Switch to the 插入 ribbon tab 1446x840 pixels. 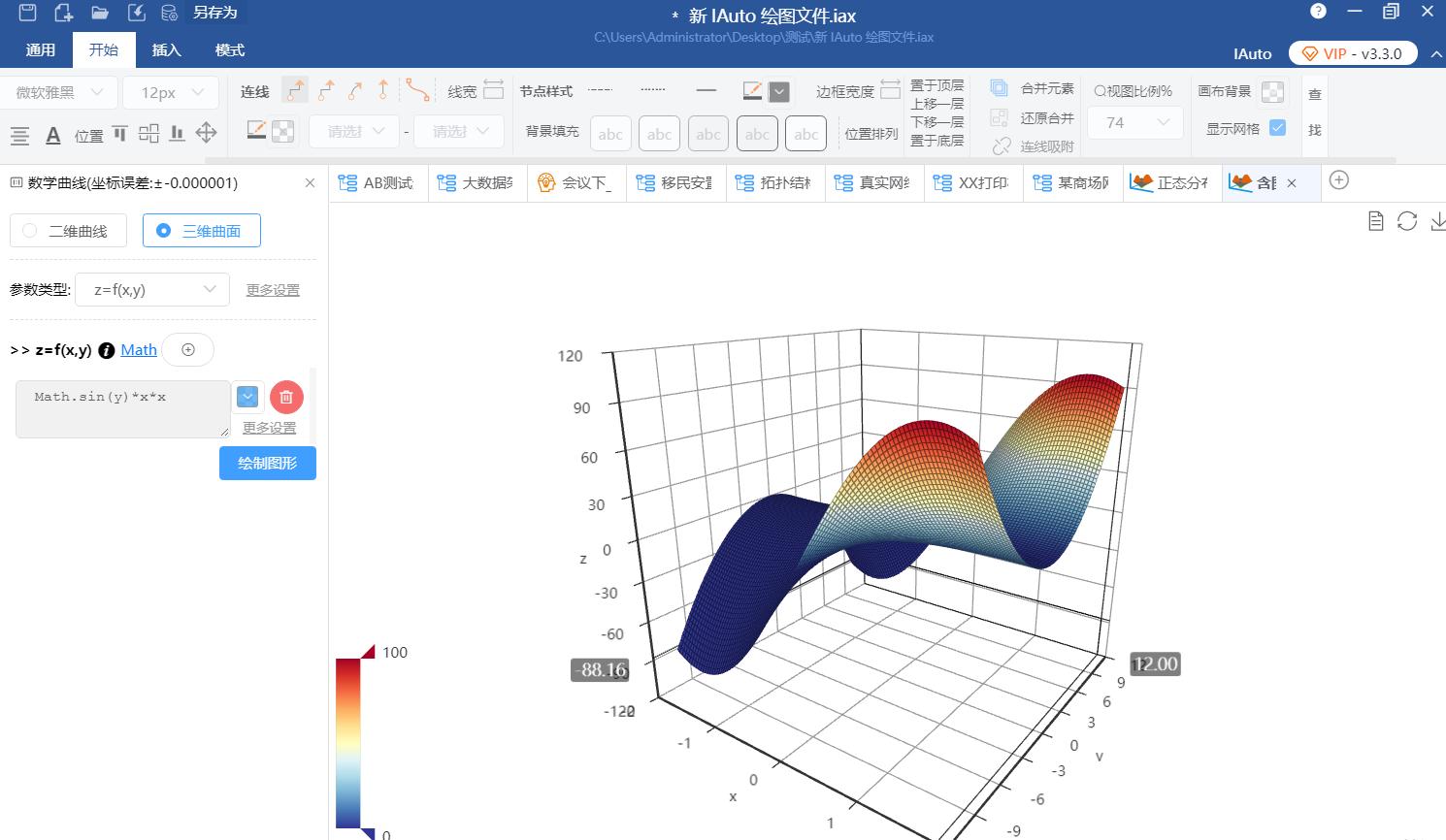pyautogui.click(x=166, y=50)
